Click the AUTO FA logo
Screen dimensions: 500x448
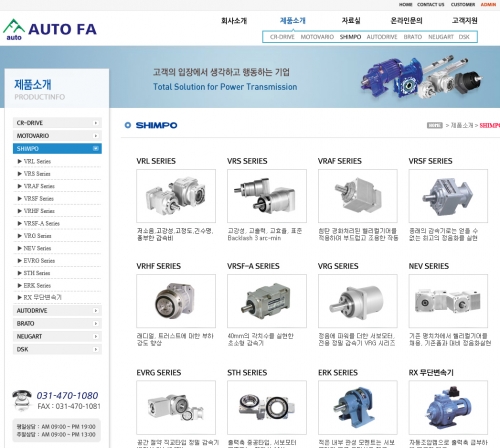point(50,29)
